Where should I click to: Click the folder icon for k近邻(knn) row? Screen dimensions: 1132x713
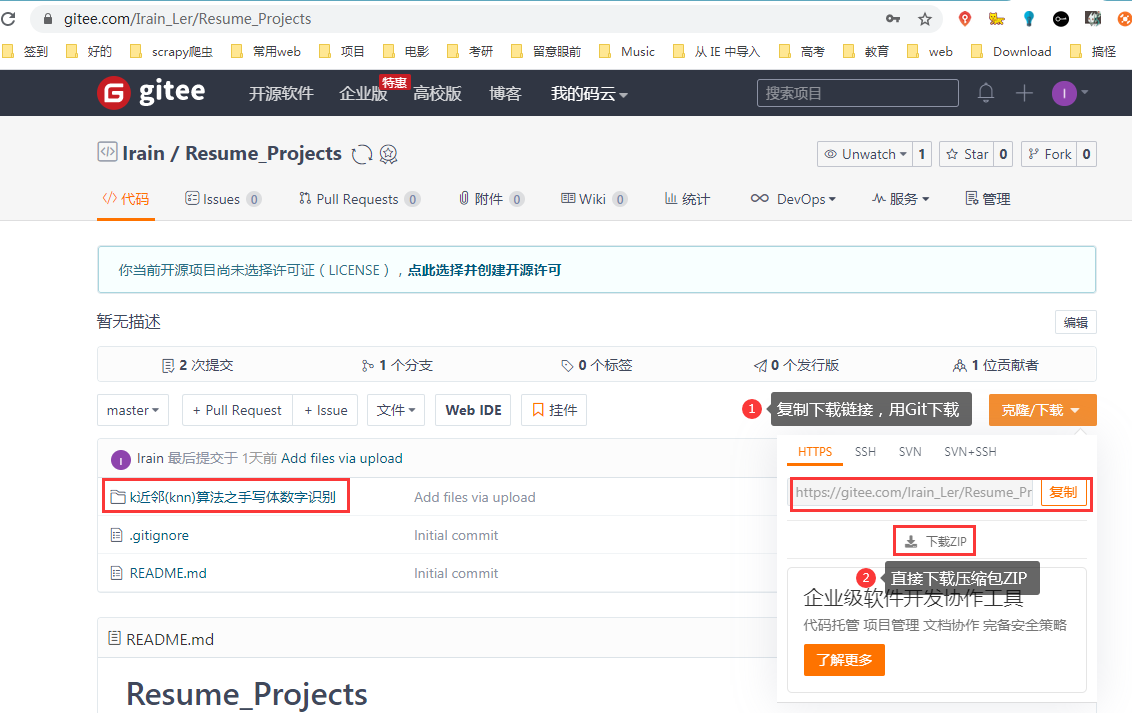click(x=118, y=497)
